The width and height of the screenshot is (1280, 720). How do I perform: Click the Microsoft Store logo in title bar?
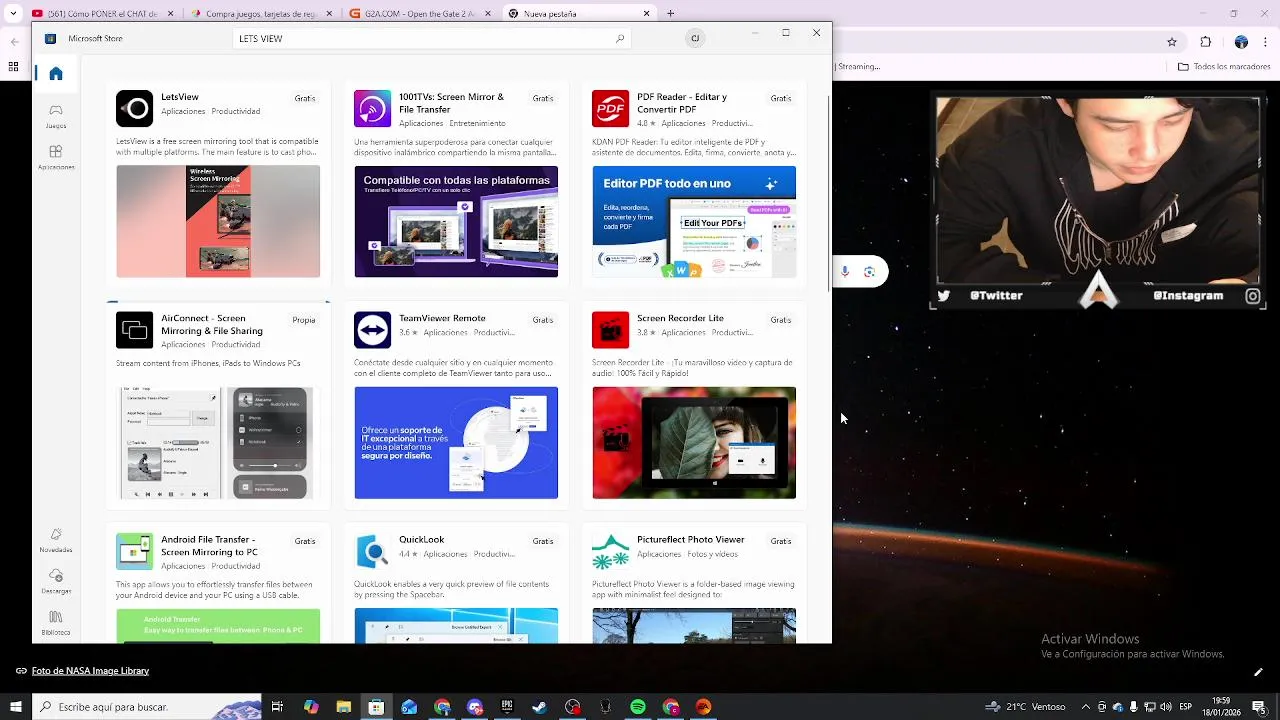point(50,38)
